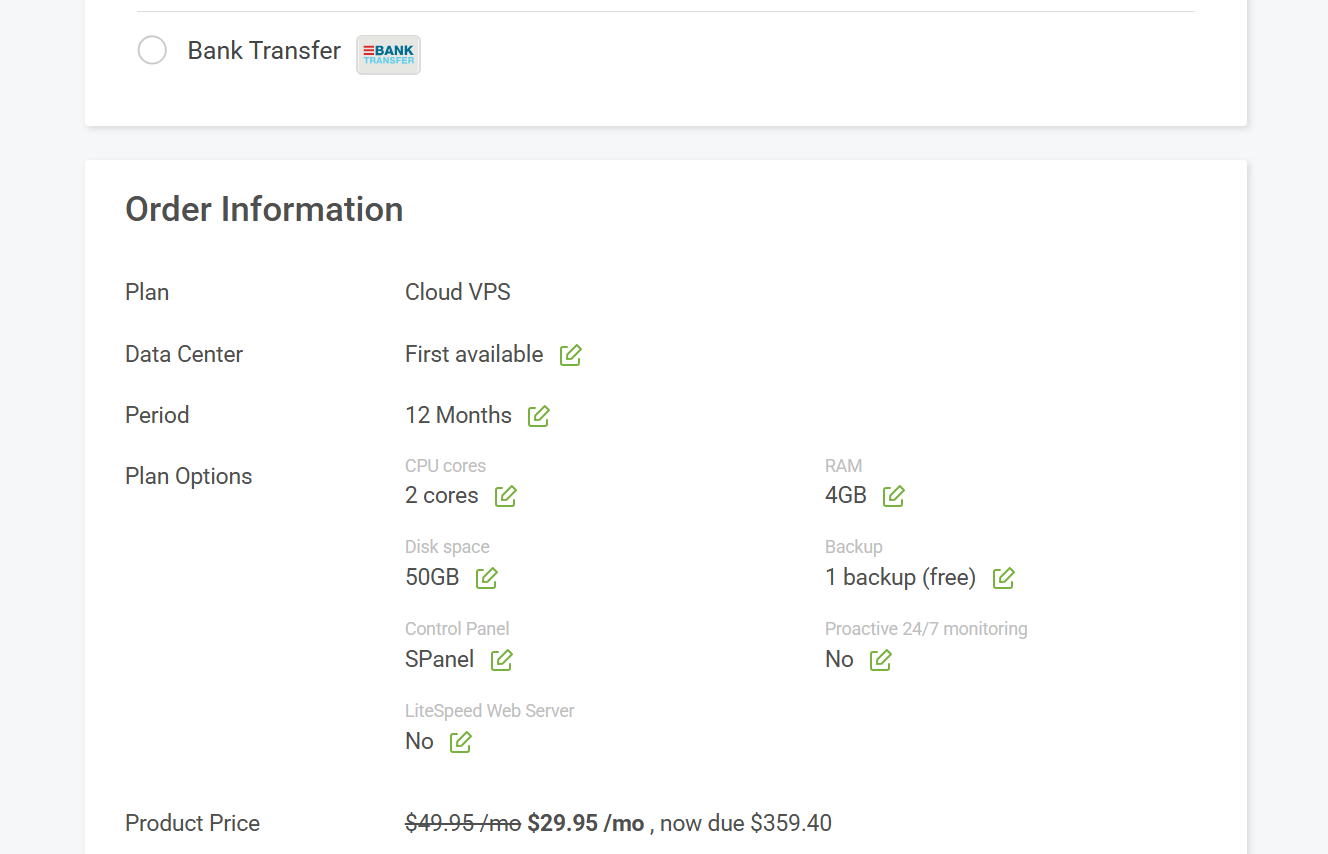Screen dimensions: 1328x854
Task: Edit the Data Center selection
Action: [x=570, y=354]
